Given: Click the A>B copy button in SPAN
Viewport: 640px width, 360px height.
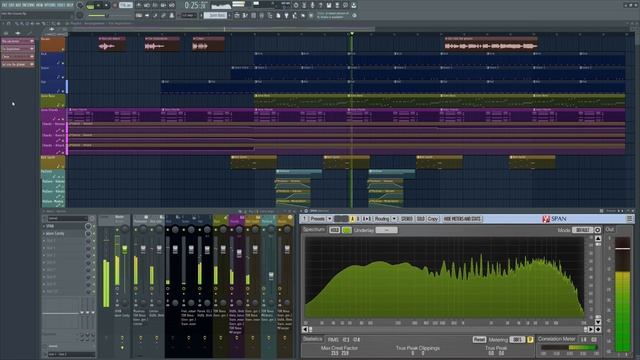Looking at the screenshot, I should pyautogui.click(x=367, y=219).
